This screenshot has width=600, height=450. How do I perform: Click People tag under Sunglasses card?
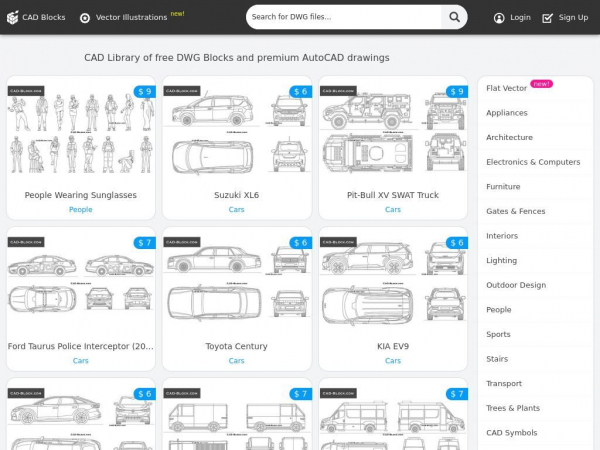tap(81, 210)
